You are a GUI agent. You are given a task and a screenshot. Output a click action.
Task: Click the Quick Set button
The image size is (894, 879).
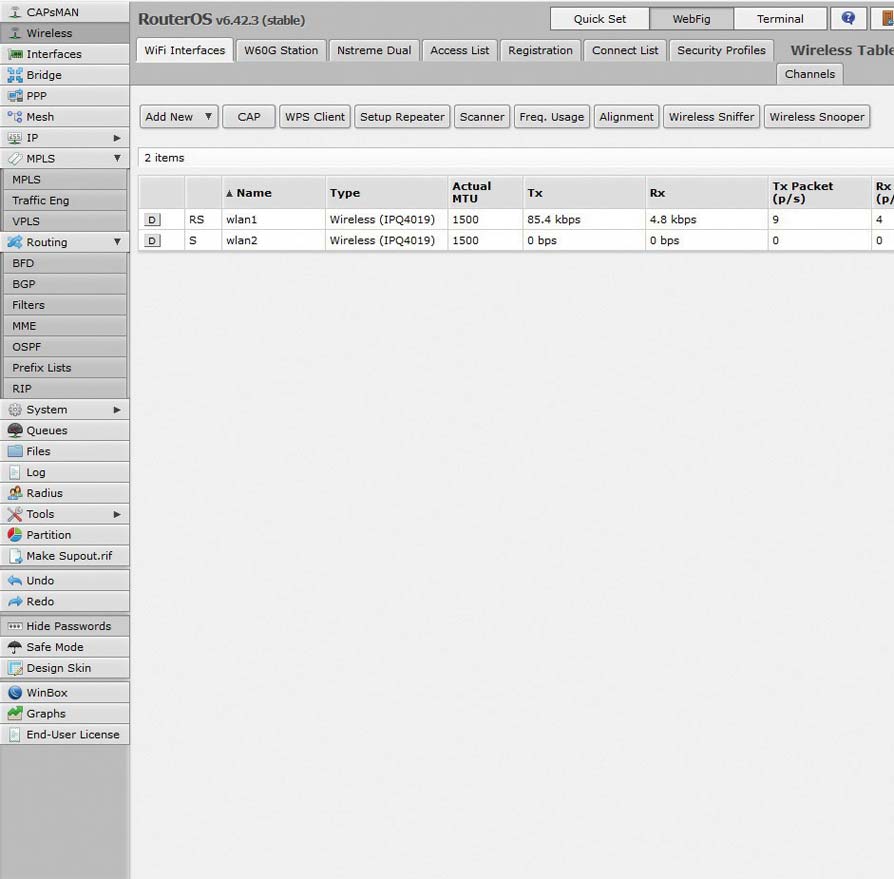600,19
